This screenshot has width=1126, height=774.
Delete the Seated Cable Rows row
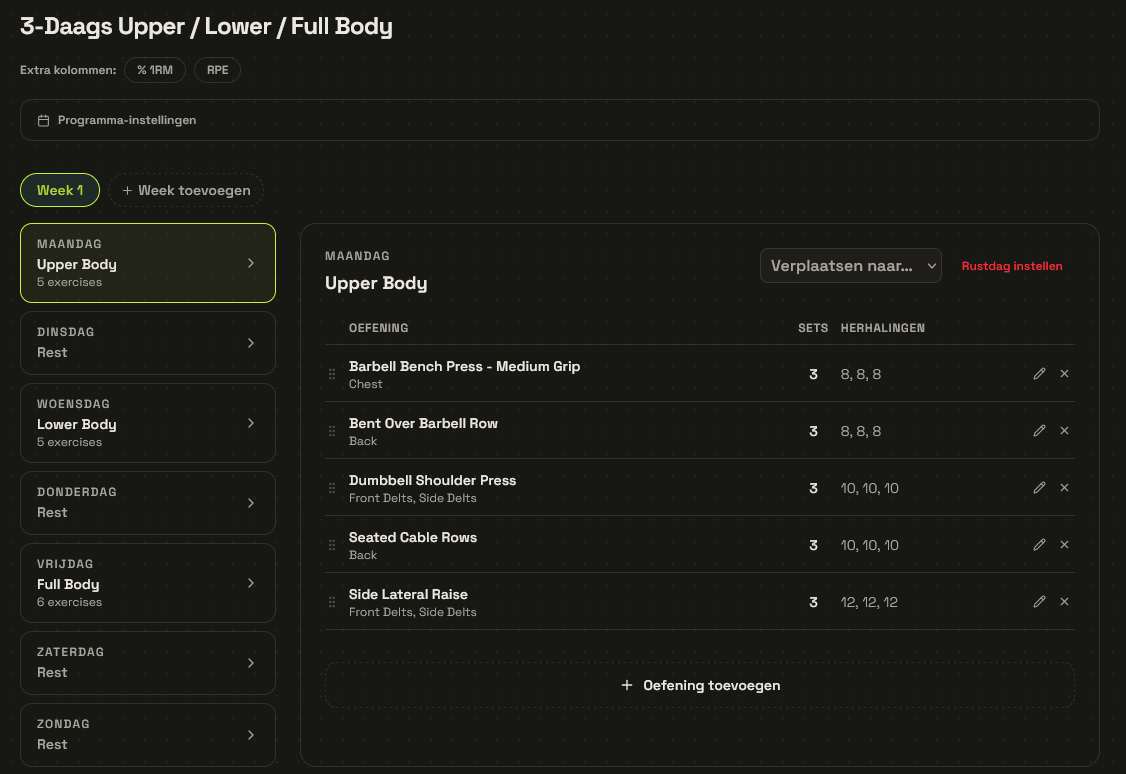[1064, 545]
